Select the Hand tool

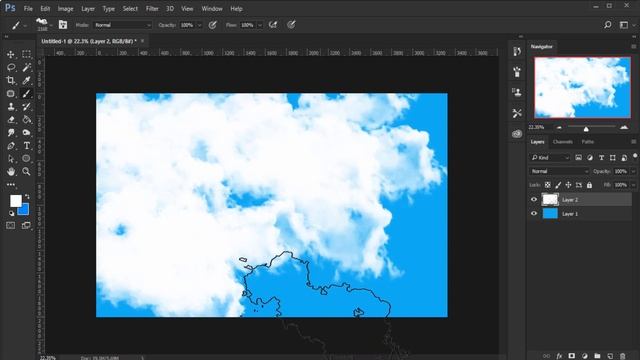11,172
